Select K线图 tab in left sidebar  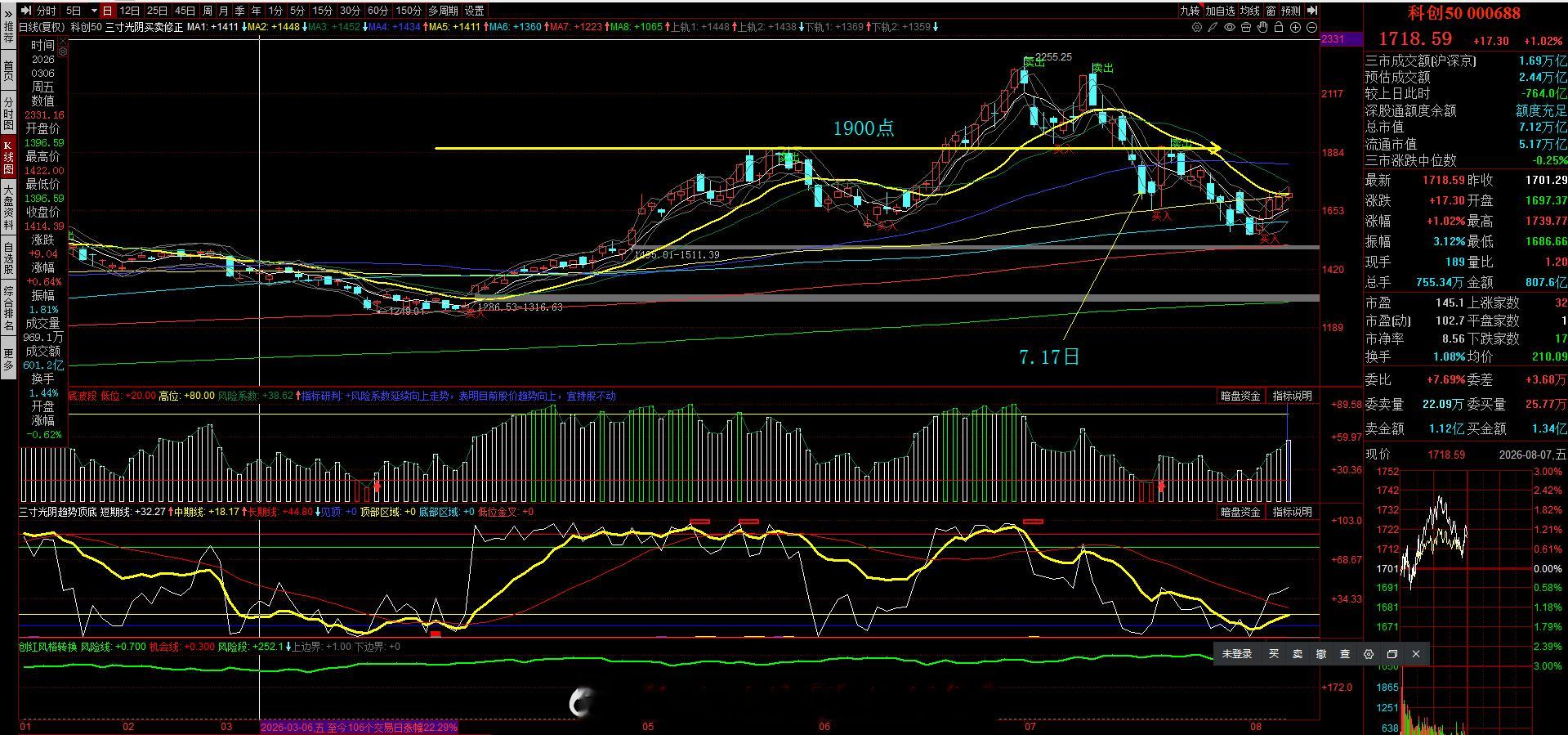[8, 157]
